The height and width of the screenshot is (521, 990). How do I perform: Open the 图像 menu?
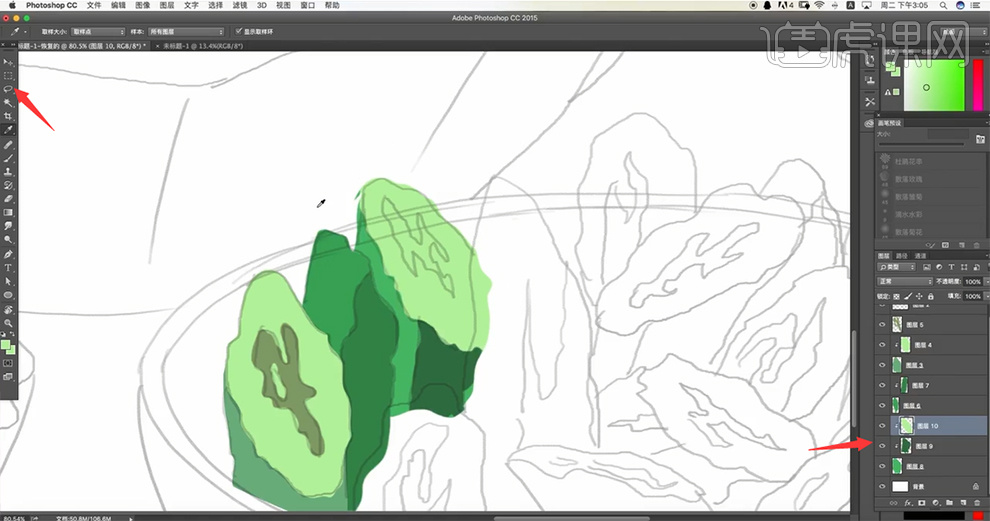[143, 5]
